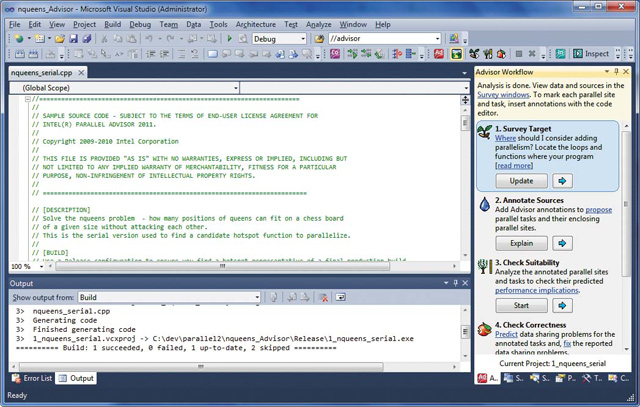Click the Open File folder icon
Image resolution: width=640 pixels, height=407 pixels.
click(60, 39)
